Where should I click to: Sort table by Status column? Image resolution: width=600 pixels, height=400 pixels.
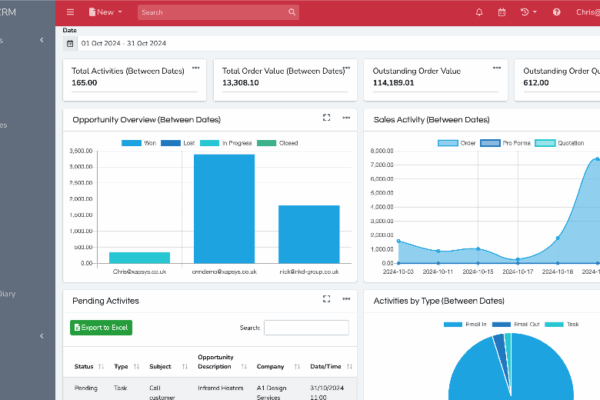pyautogui.click(x=89, y=366)
